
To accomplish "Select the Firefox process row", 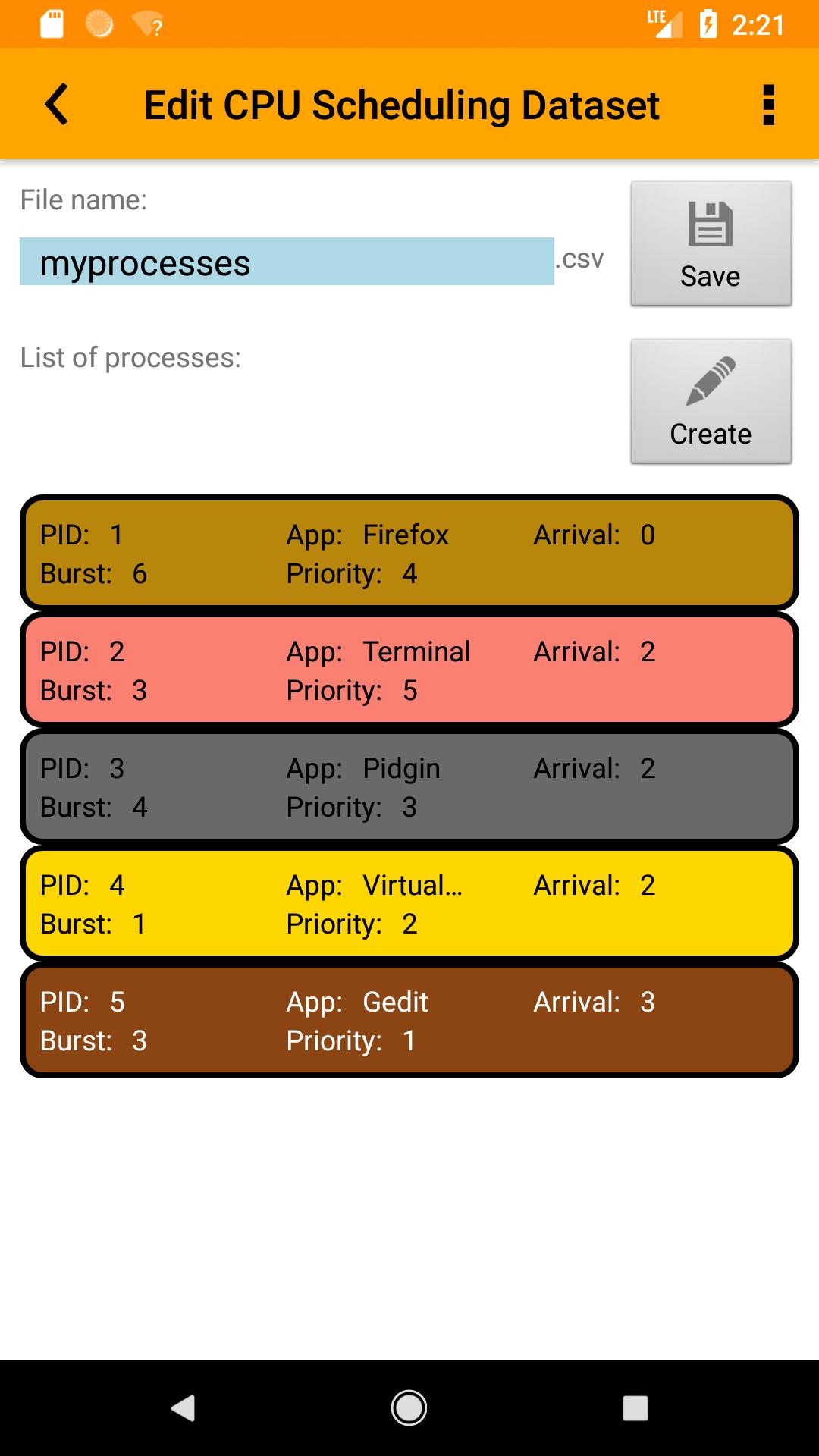I will pyautogui.click(x=409, y=554).
